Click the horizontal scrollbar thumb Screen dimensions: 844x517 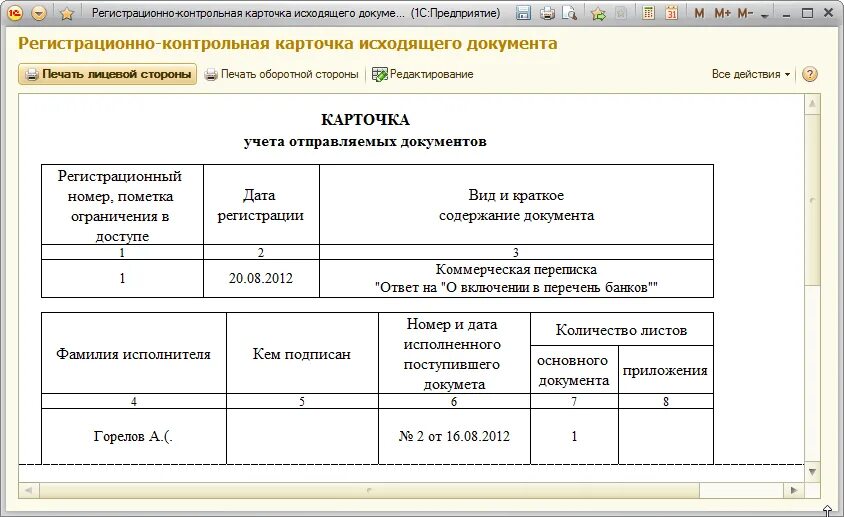tap(369, 490)
